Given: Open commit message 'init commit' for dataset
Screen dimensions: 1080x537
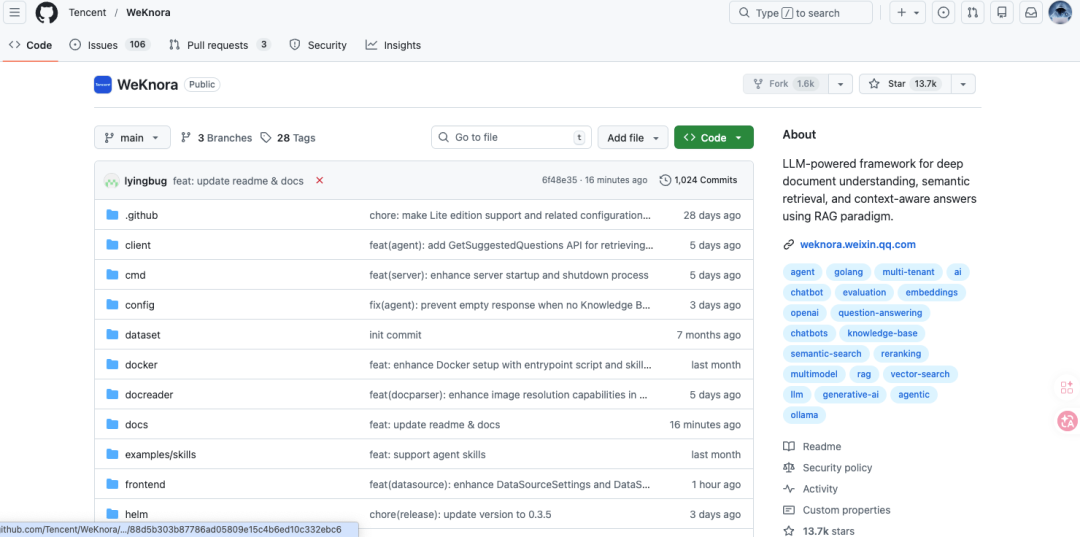Looking at the screenshot, I should pos(395,335).
